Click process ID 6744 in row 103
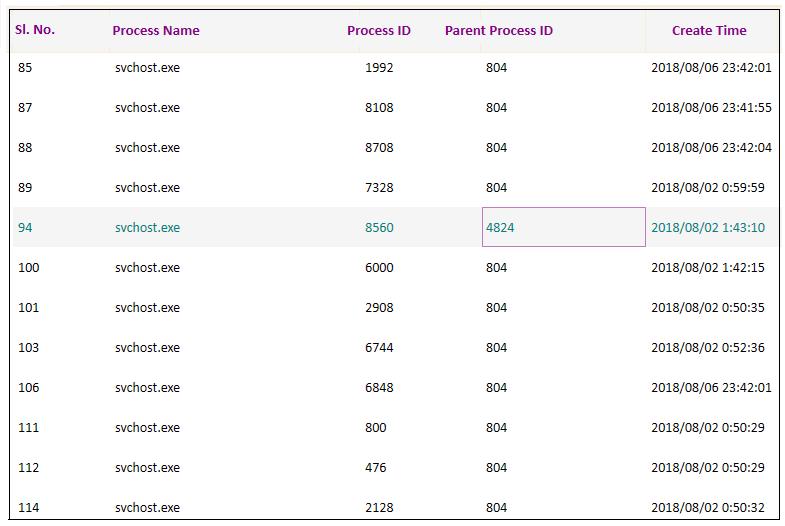The image size is (785, 526). pos(379,348)
